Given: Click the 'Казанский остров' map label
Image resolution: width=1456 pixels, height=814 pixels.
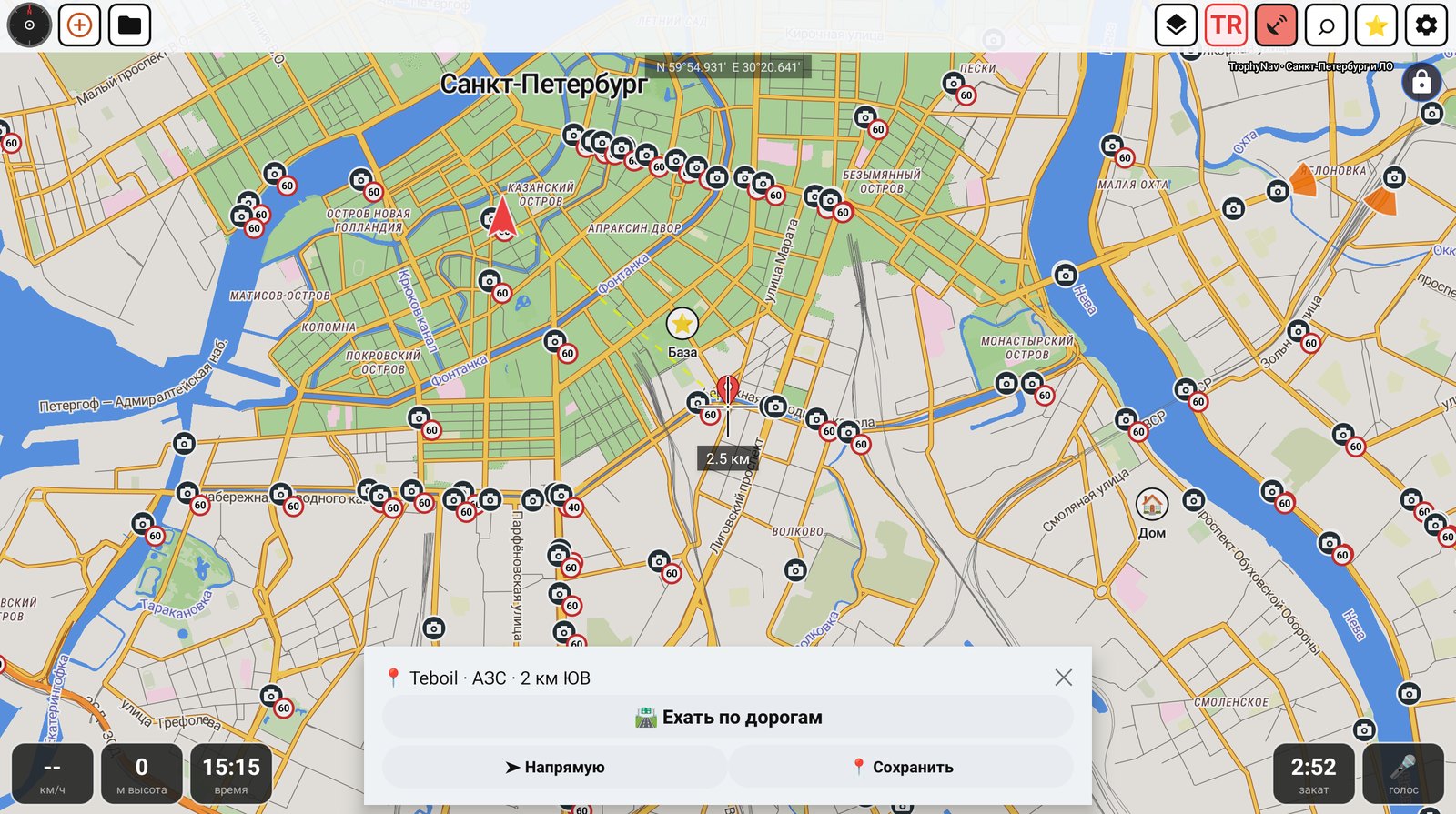Looking at the screenshot, I should click(x=541, y=194).
